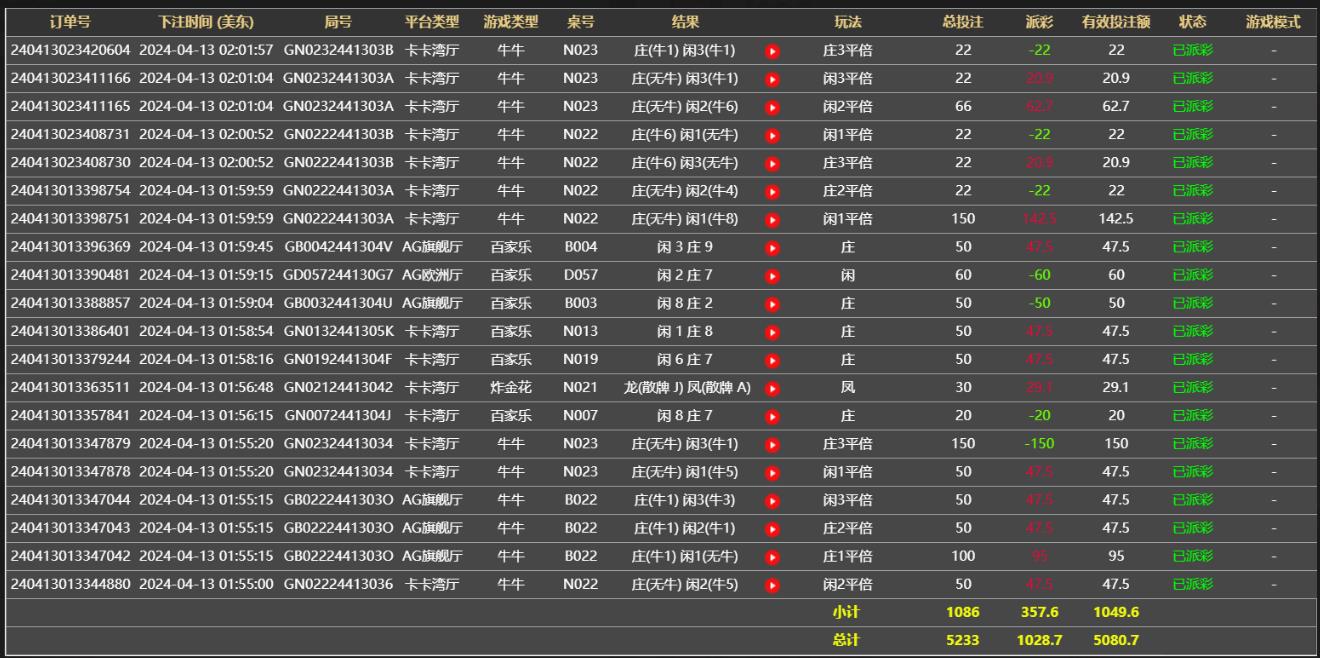Click the 订单号 column header

tap(70, 21)
